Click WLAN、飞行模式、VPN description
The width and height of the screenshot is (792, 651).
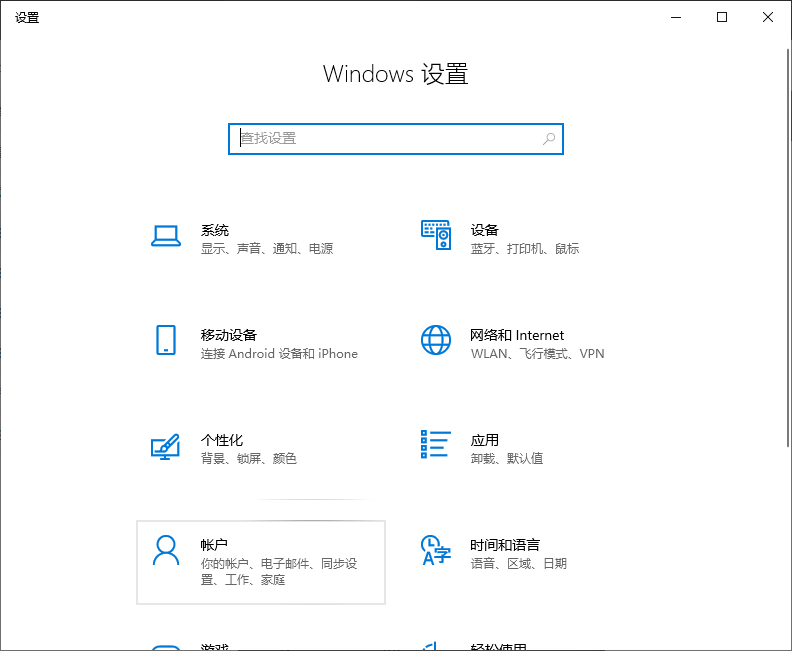click(537, 354)
